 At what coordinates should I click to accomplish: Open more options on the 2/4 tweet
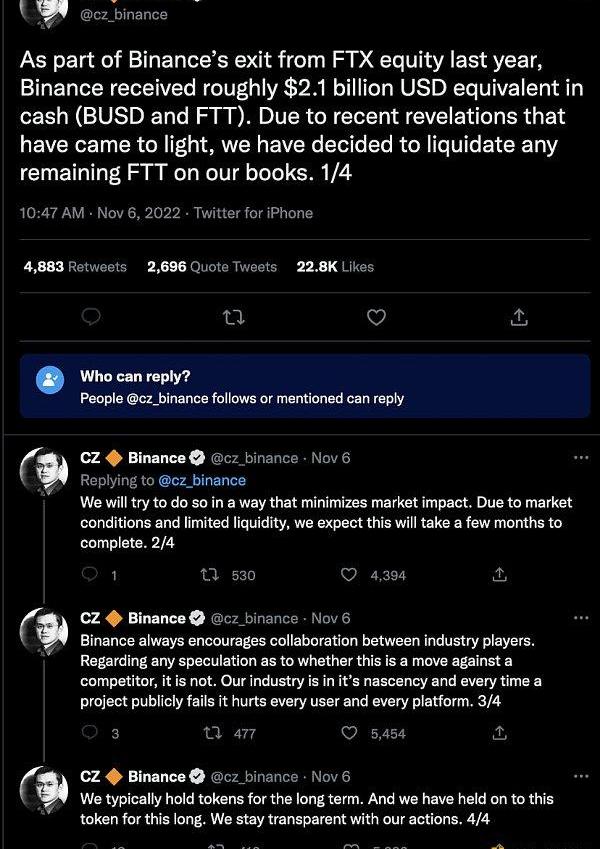(x=580, y=458)
